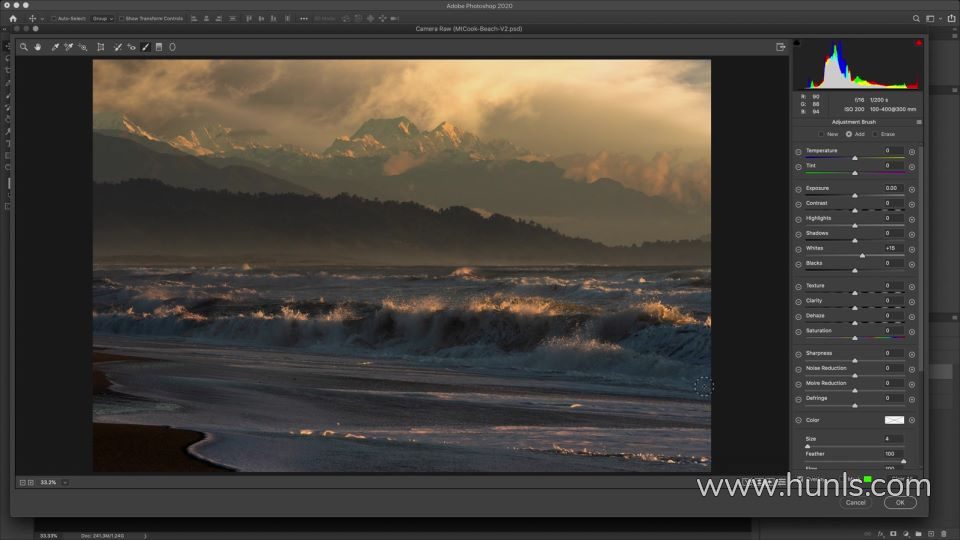
Task: Click the Highlights value field
Action: click(892, 218)
